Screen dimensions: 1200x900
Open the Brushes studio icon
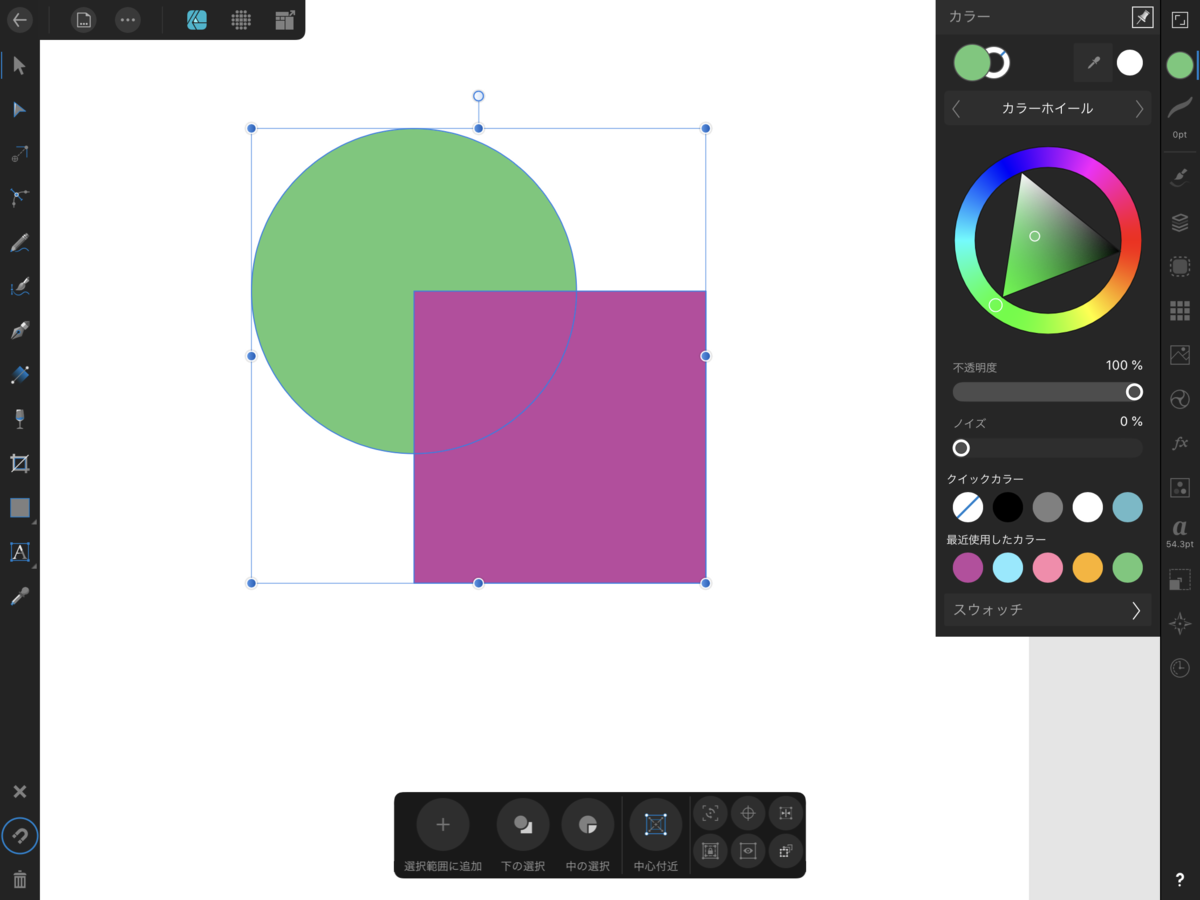[1180, 177]
